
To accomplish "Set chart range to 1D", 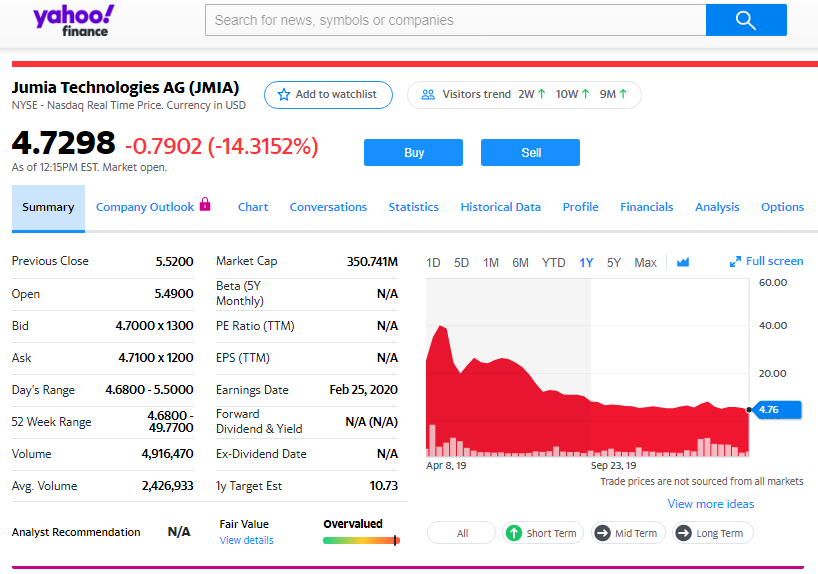I will (433, 262).
